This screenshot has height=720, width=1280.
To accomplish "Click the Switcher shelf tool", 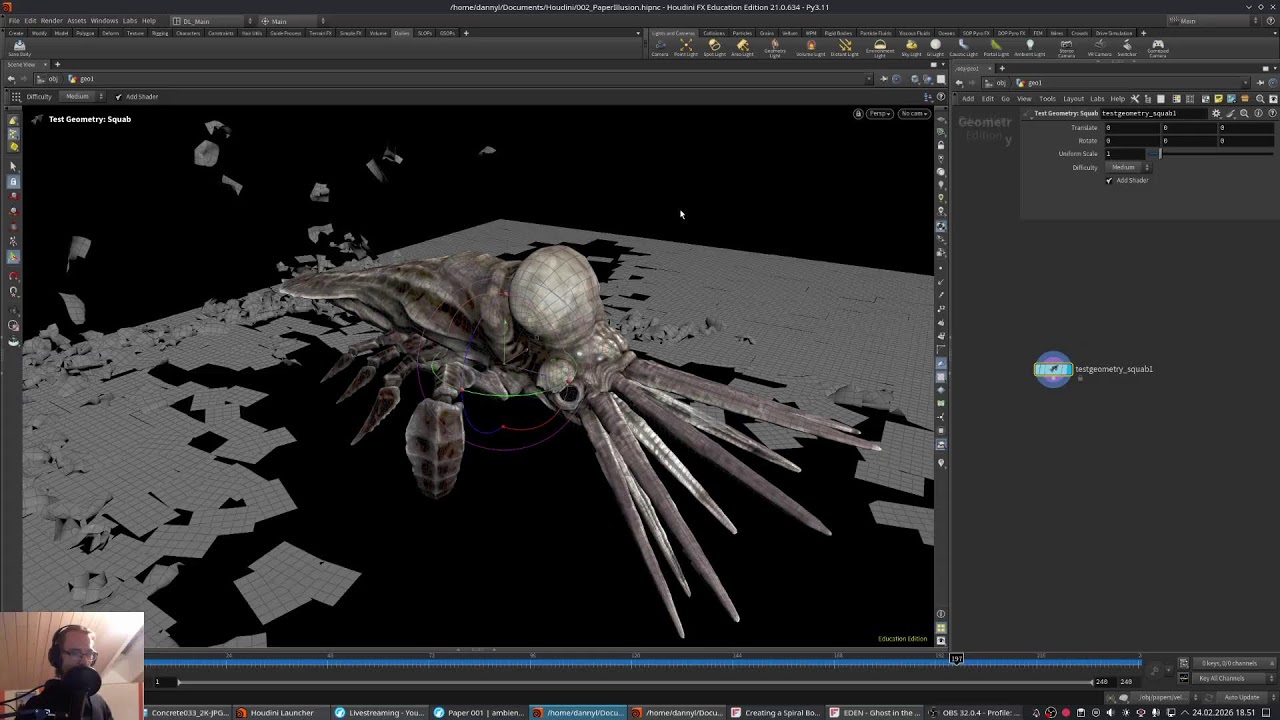I will [1127, 47].
